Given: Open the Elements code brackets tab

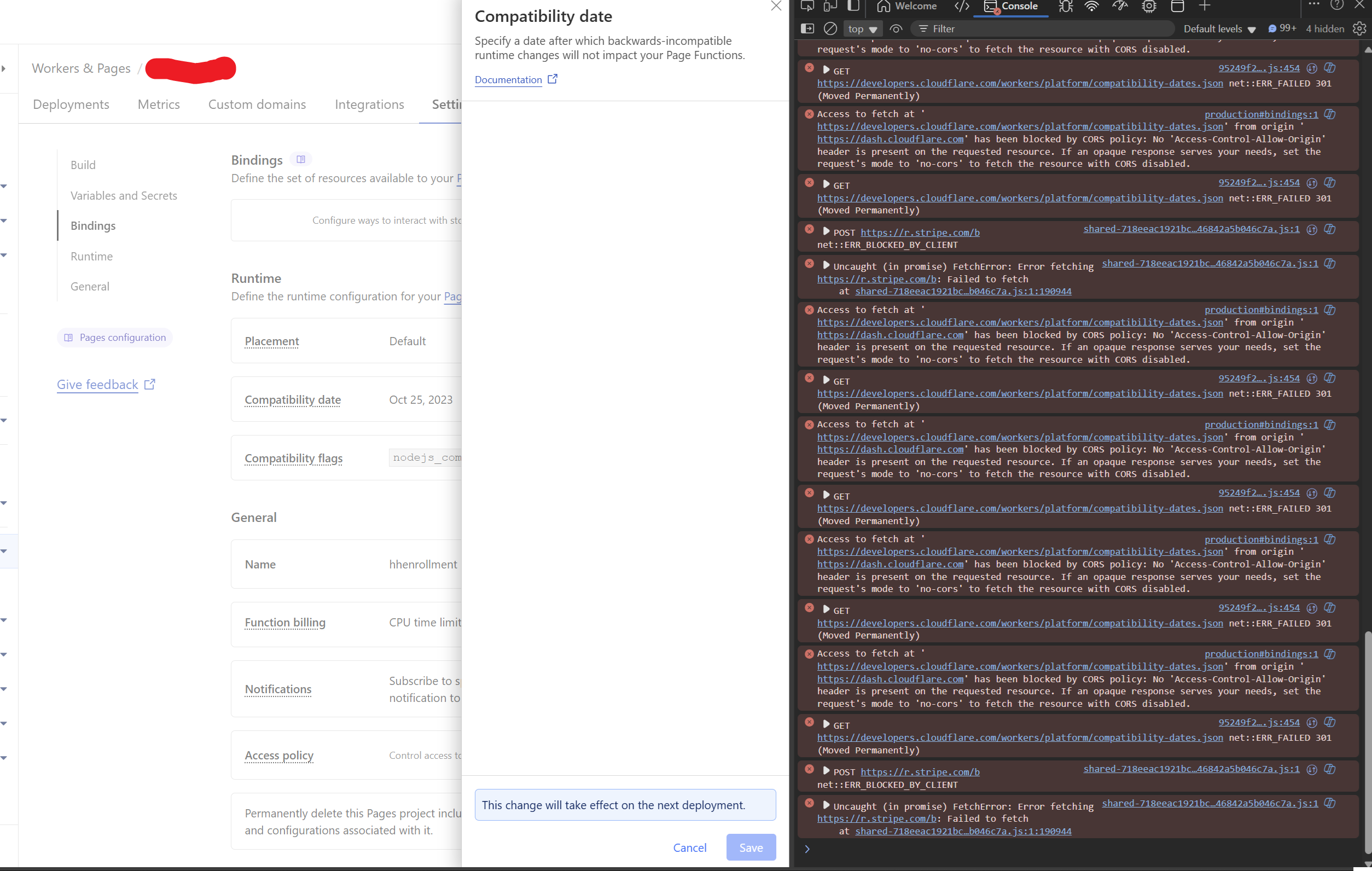Looking at the screenshot, I should tap(961, 6).
